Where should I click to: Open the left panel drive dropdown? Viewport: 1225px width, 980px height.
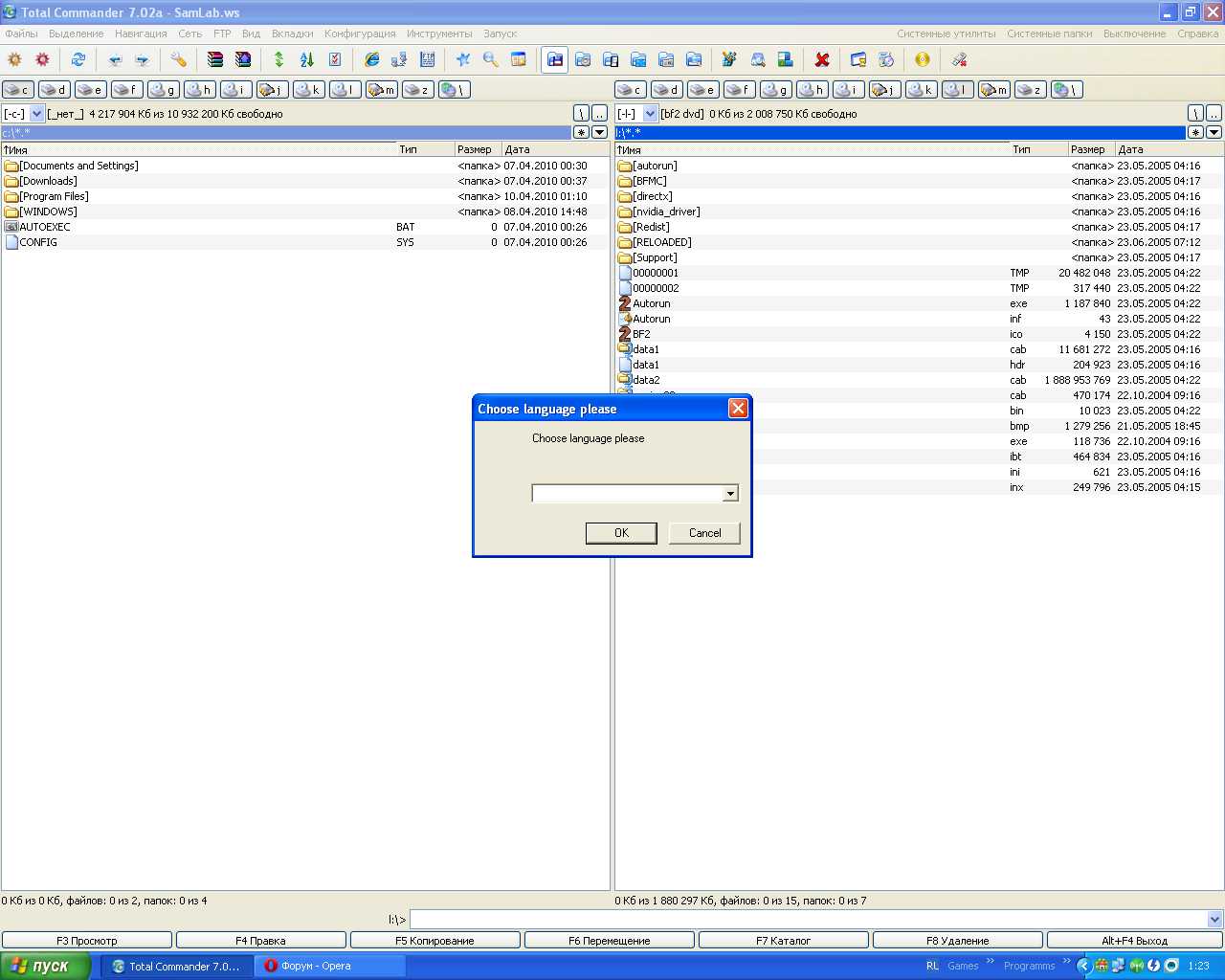36,114
